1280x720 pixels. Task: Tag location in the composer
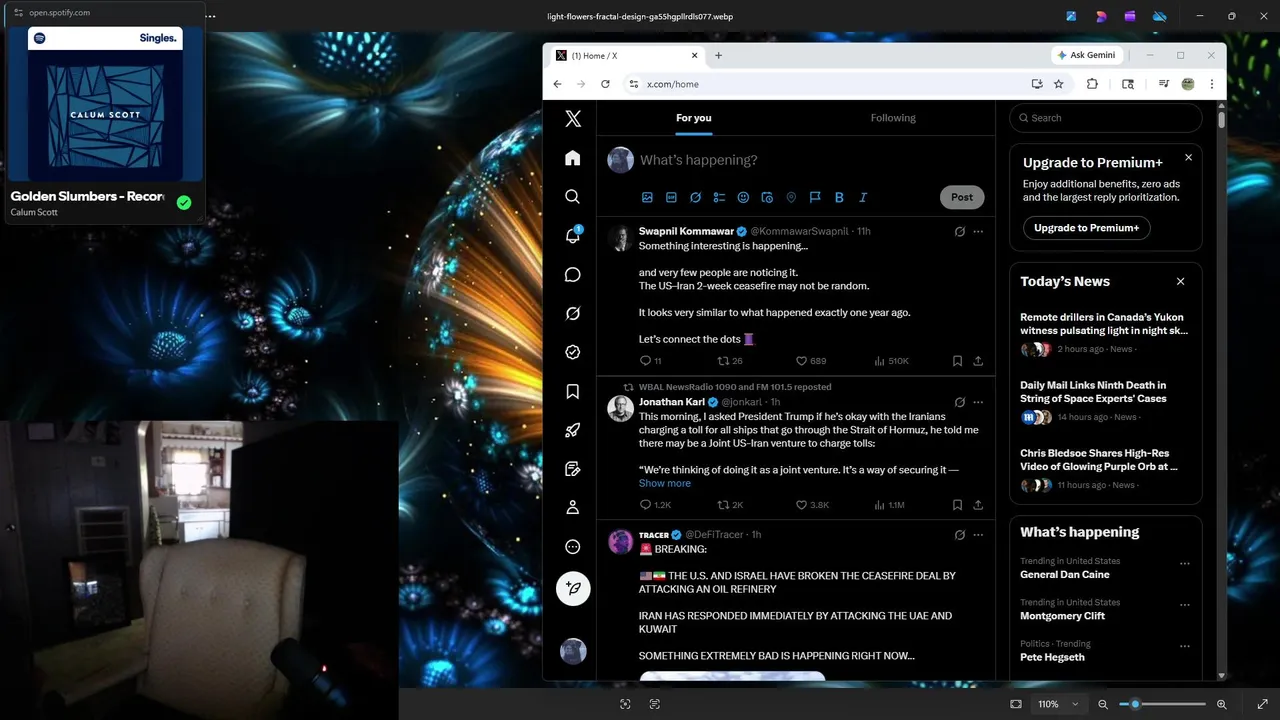click(x=791, y=198)
